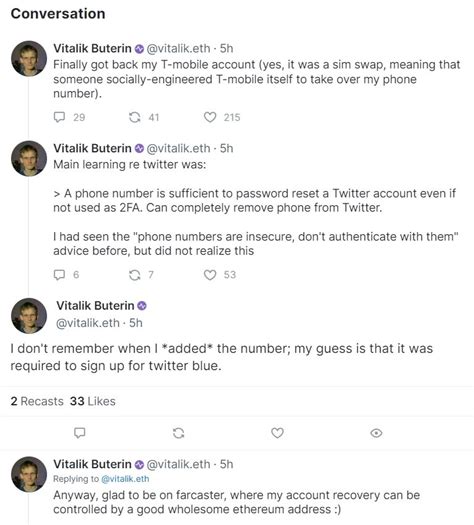Open Vitalik's avatar on farcaster reply
Image resolution: width=474 pixels, height=525 pixels.
[29, 474]
